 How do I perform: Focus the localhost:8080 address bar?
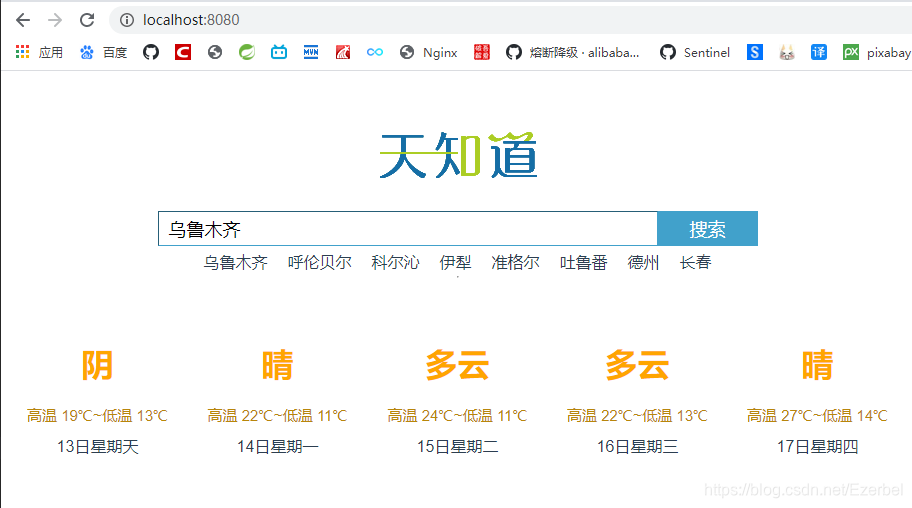[x=512, y=20]
